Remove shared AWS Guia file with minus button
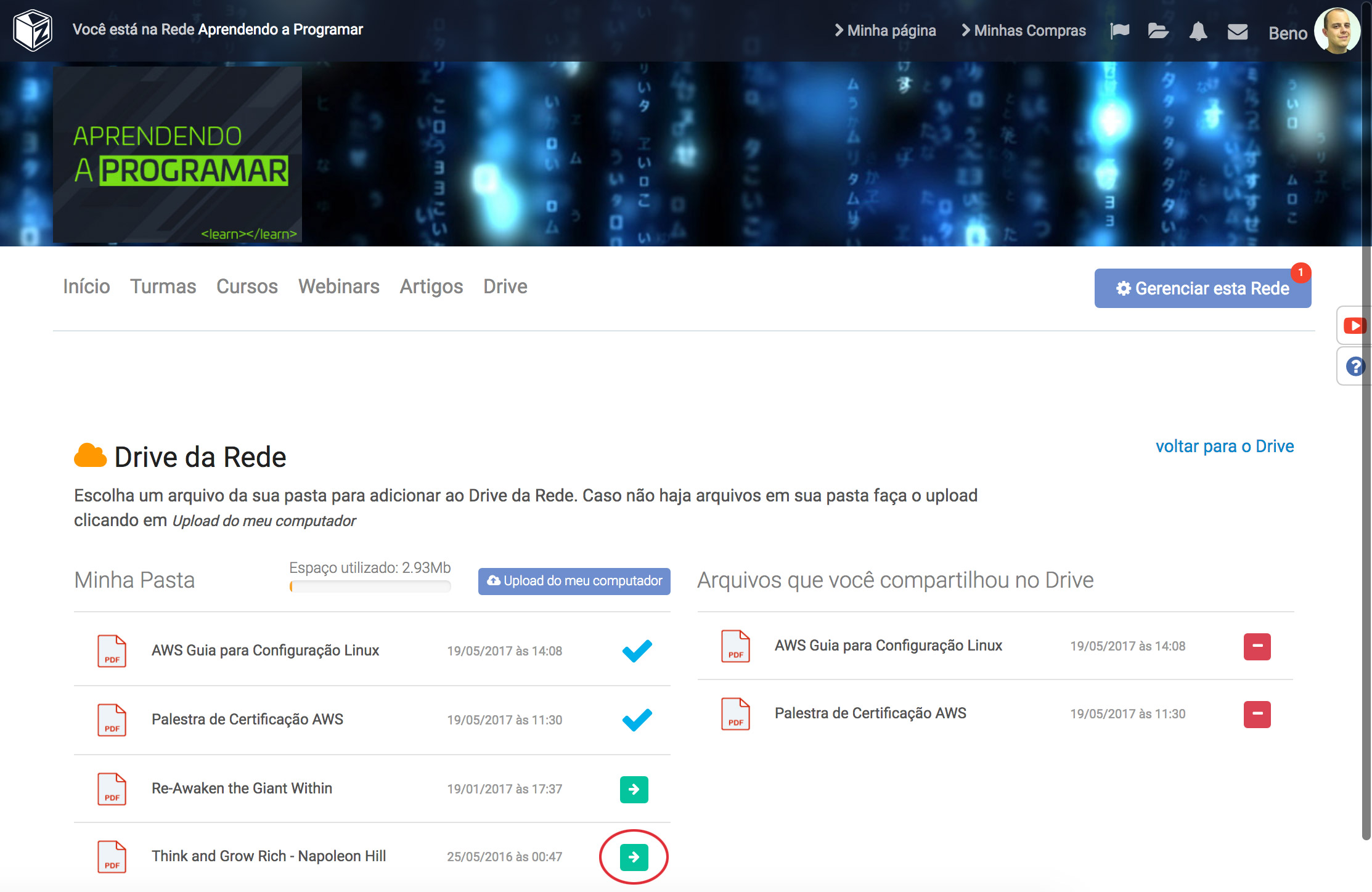The width and height of the screenshot is (1372, 892). tap(1257, 646)
